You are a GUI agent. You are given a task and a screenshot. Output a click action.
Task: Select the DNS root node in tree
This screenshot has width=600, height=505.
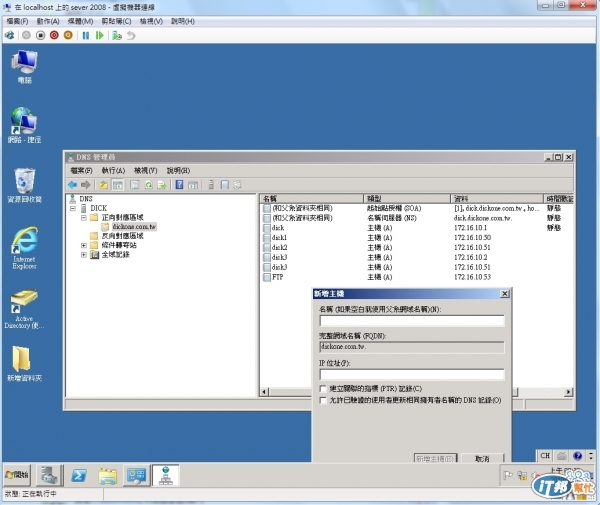pyautogui.click(x=86, y=199)
